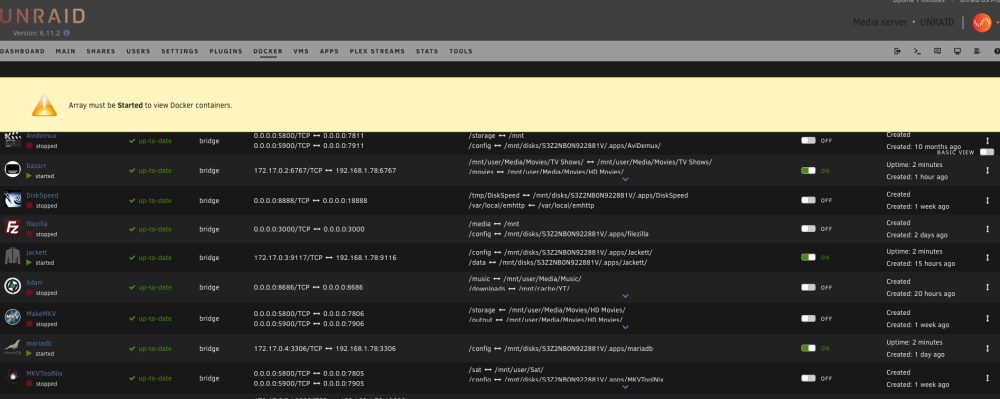Open the filezilla container icon

13,228
